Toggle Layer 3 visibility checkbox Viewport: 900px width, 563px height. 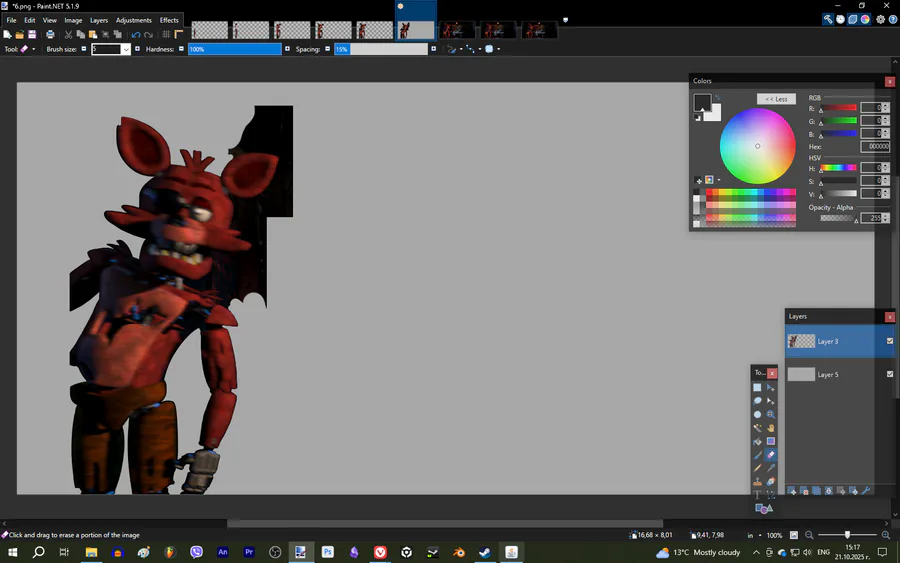pyautogui.click(x=890, y=341)
